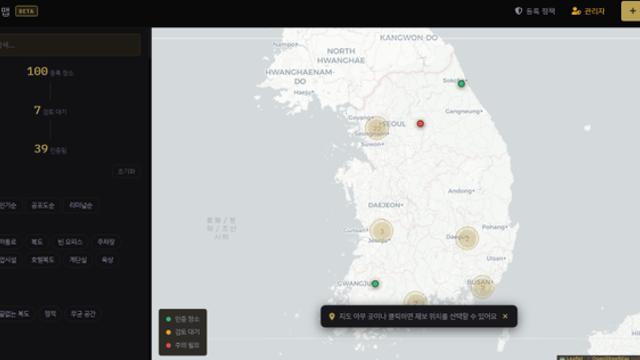Viewport: 640px width, 360px height.
Task: Toggle the 옥상 filter chip
Action: [107, 260]
